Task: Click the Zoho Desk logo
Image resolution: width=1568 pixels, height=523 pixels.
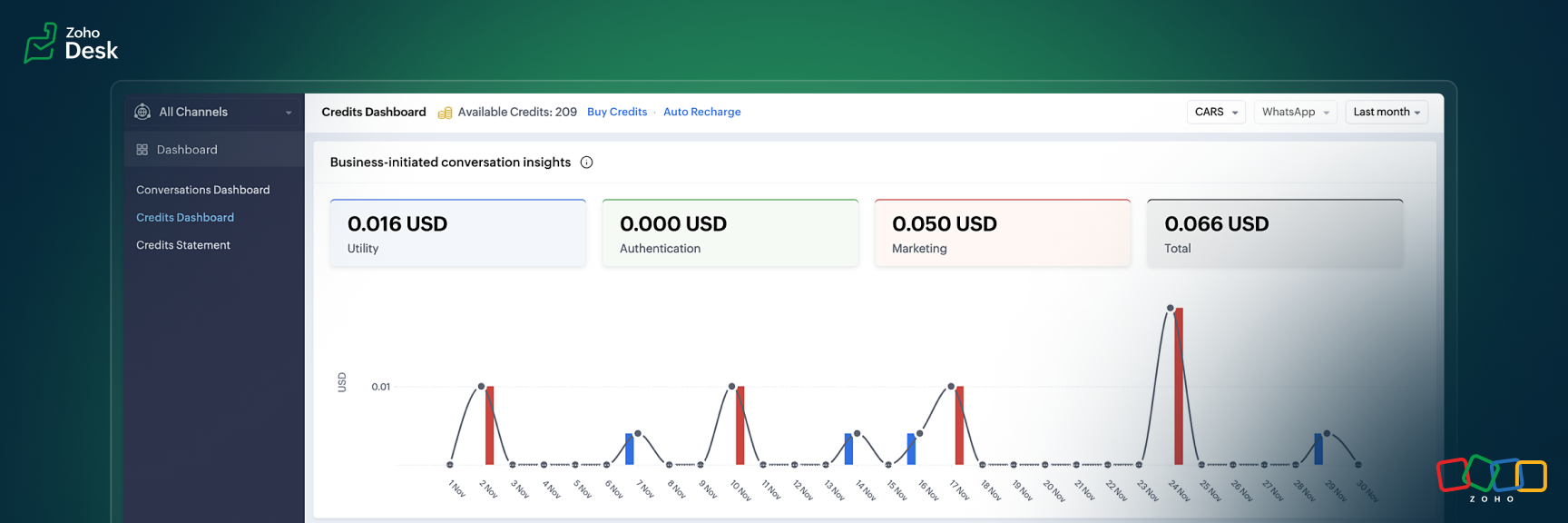Action: (71, 43)
